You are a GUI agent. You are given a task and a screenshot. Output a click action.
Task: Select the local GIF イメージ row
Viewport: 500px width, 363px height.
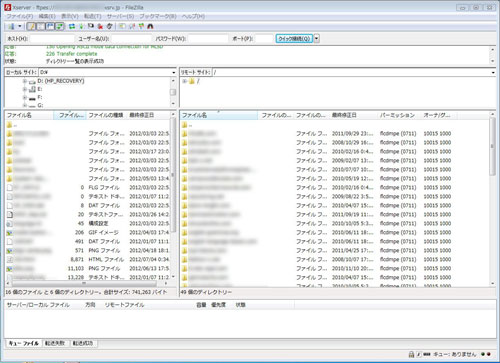87,232
